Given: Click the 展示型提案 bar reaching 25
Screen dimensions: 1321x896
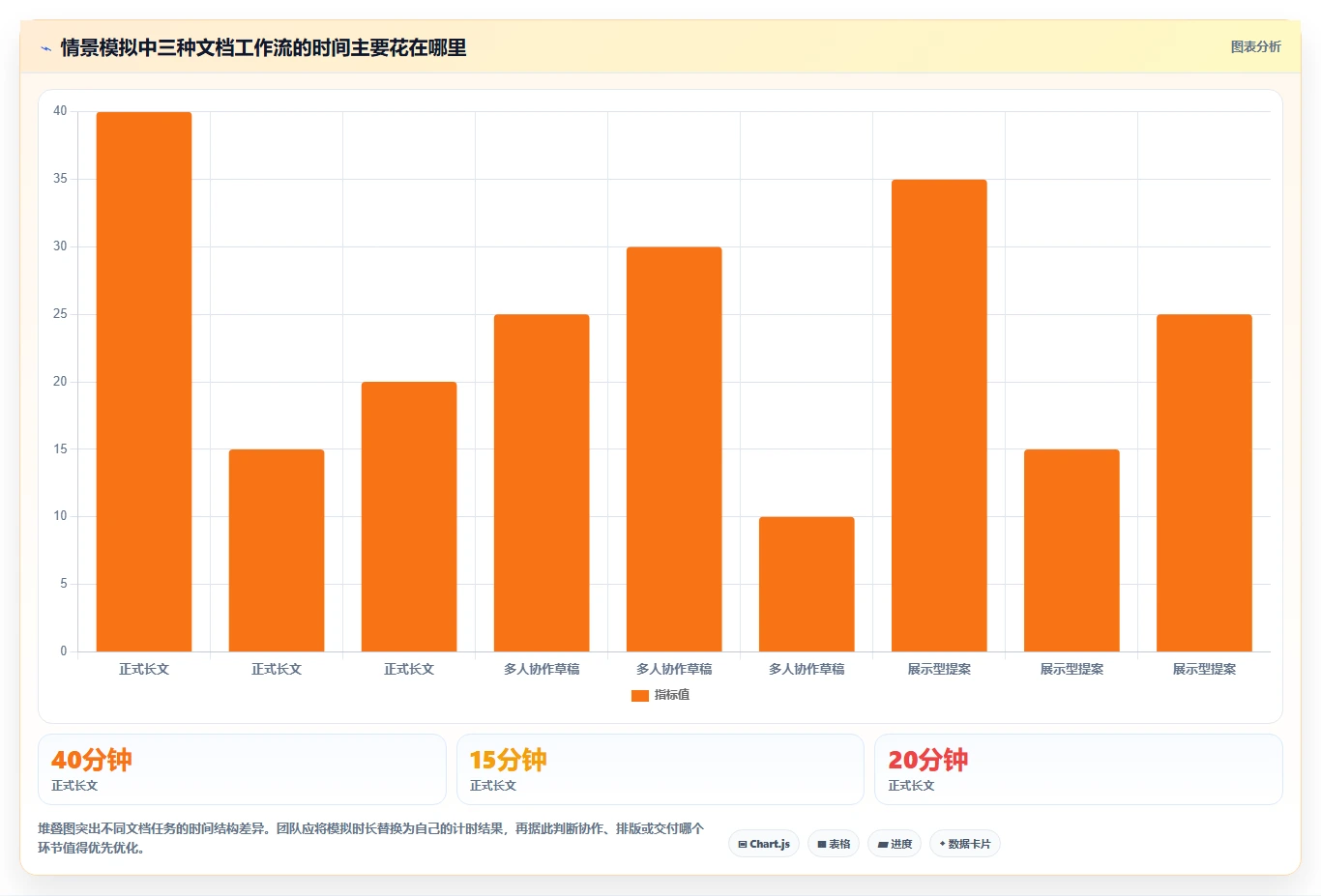Looking at the screenshot, I should coord(1204,482).
